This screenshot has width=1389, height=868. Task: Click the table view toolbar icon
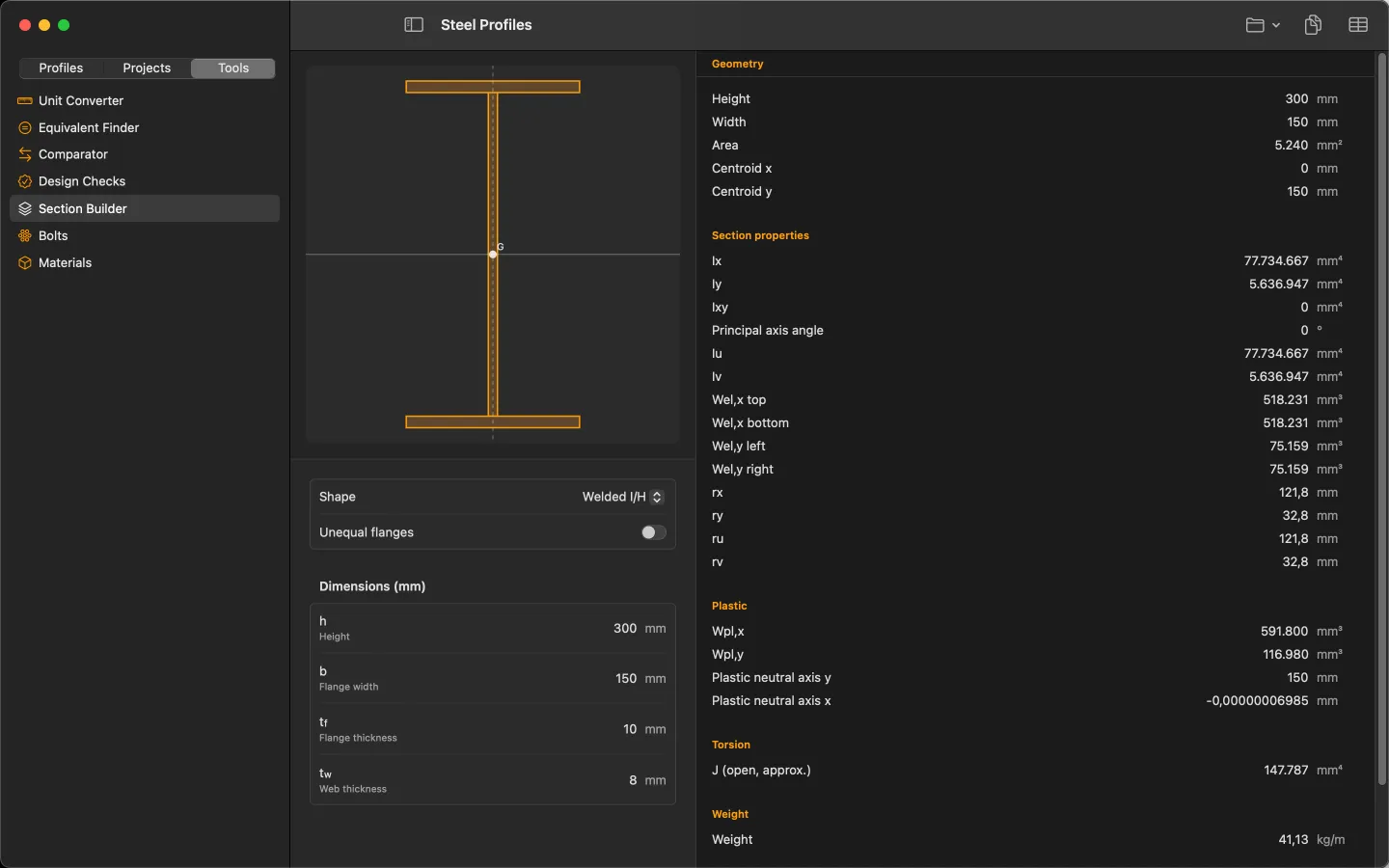pos(1358,25)
